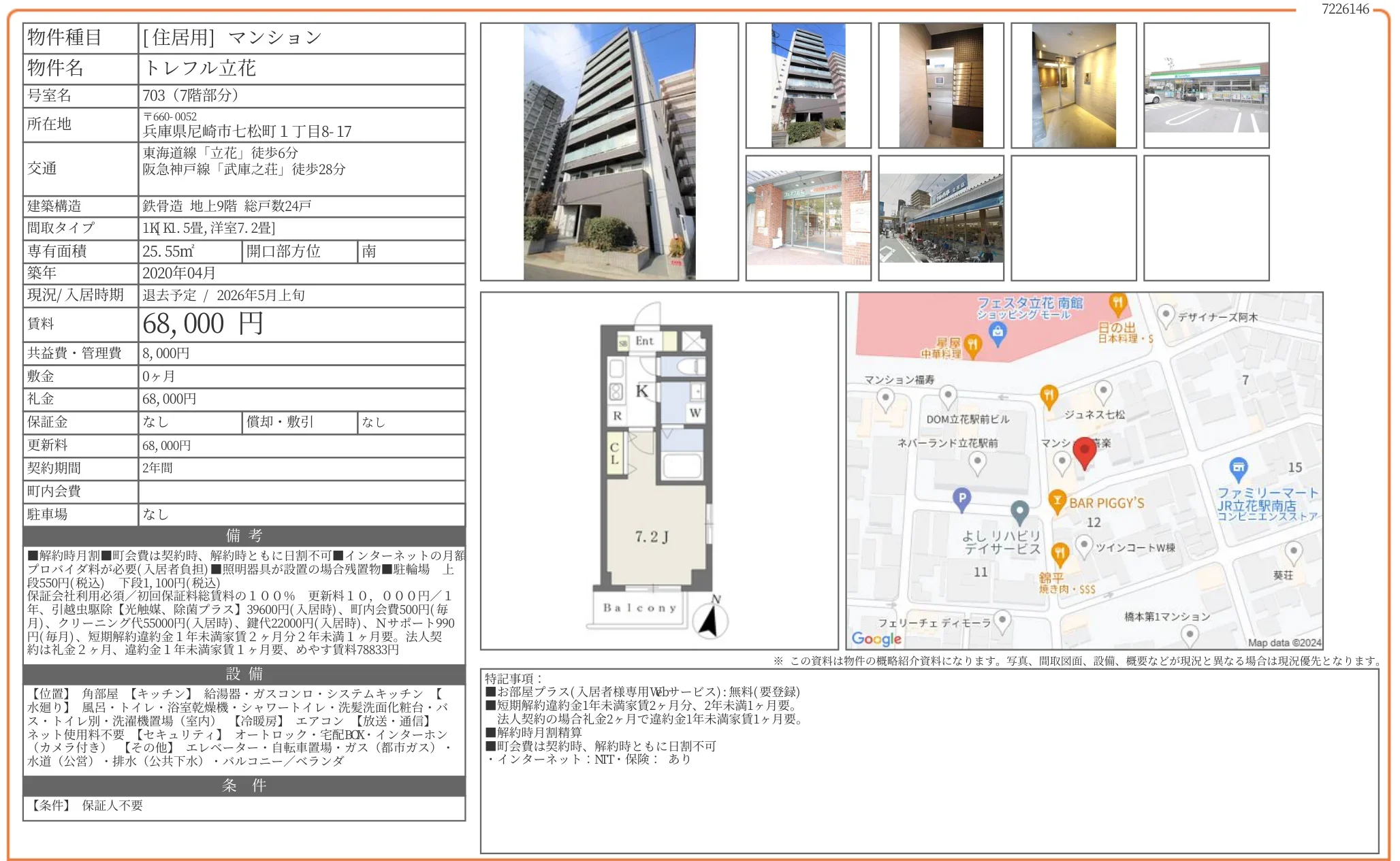The width and height of the screenshot is (1400, 861).
Task: Click the 日の出 restaurant marker icon
Action: (x=1117, y=302)
